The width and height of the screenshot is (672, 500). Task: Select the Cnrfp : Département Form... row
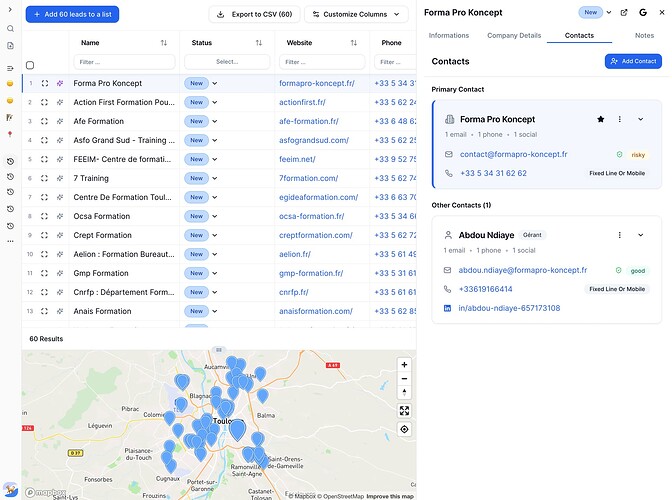coord(124,292)
